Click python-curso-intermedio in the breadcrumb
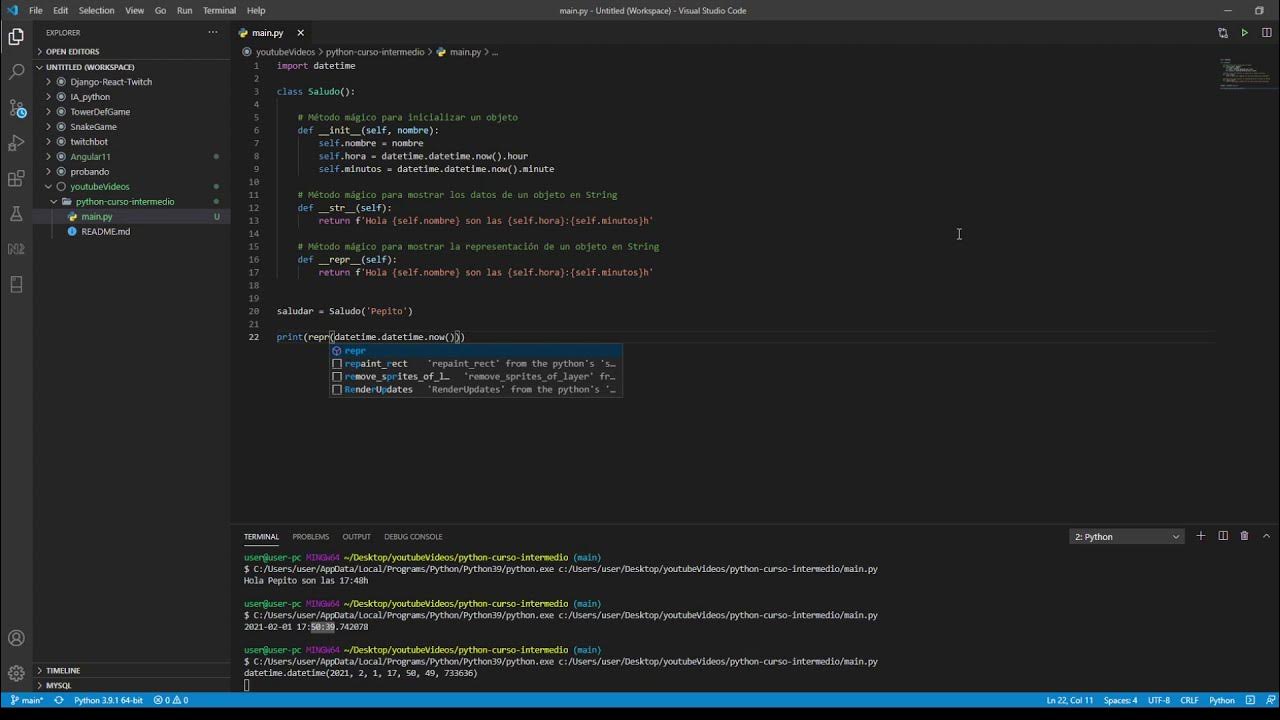 [375, 52]
